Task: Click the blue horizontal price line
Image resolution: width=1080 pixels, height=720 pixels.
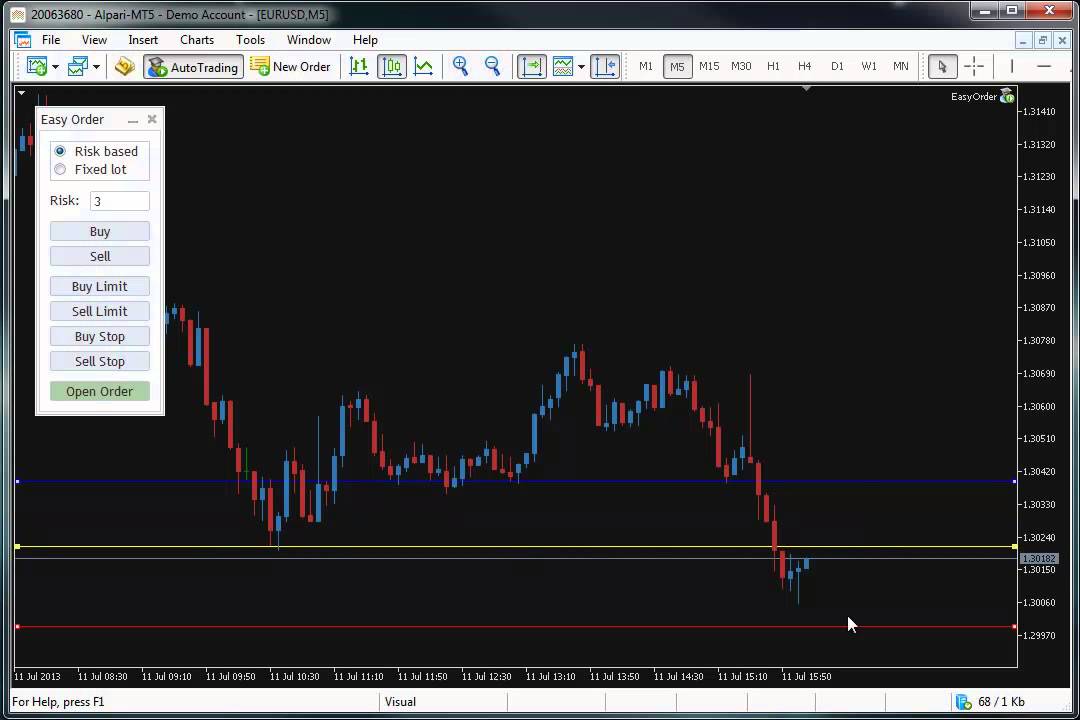Action: click(x=515, y=481)
